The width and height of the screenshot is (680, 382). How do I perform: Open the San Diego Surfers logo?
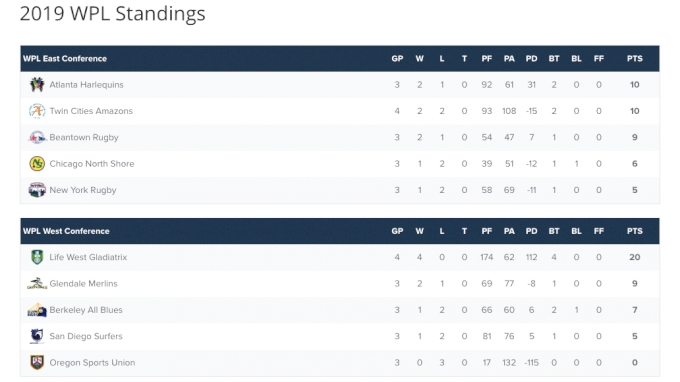point(37,336)
